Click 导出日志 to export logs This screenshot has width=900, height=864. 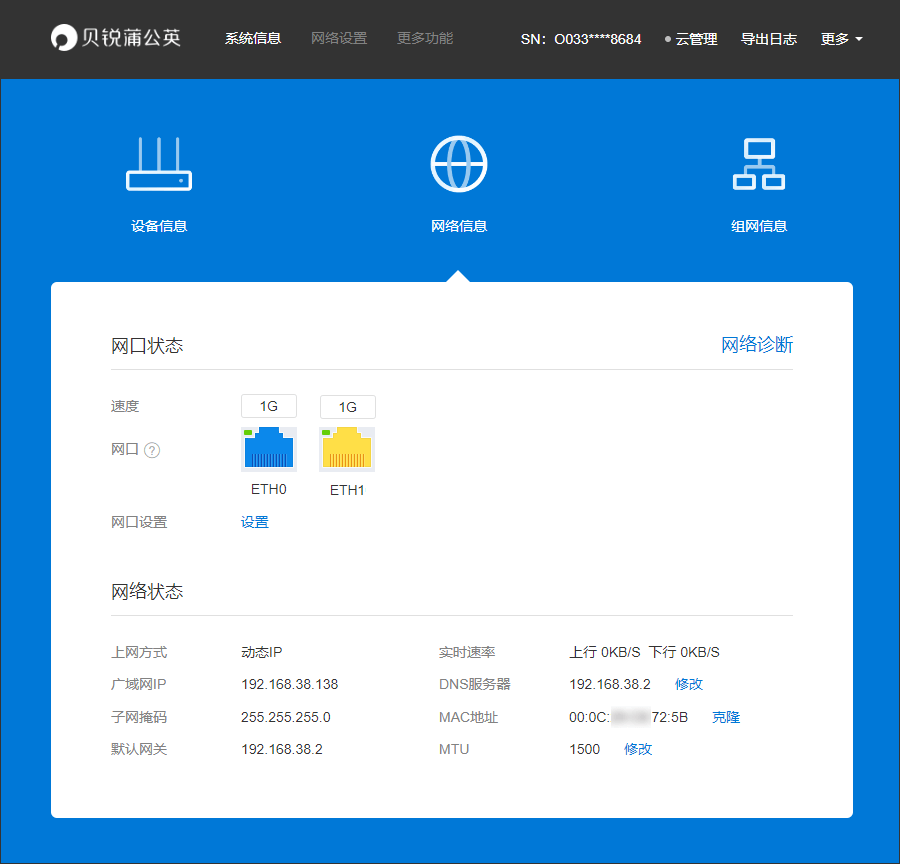pyautogui.click(x=769, y=39)
